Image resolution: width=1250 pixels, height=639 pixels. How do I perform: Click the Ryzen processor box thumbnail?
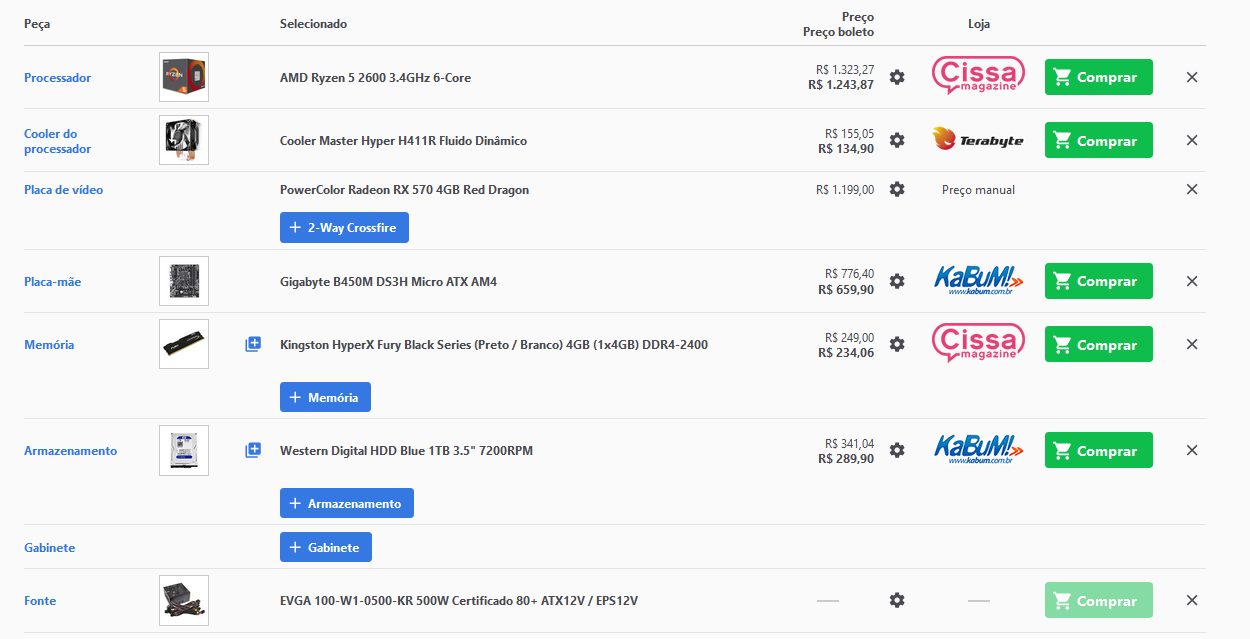[x=184, y=77]
